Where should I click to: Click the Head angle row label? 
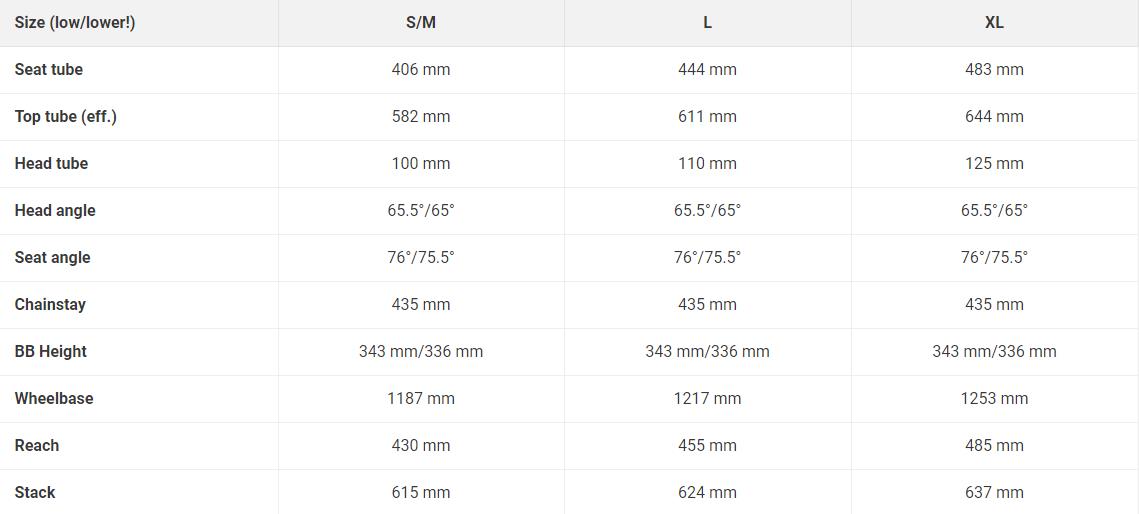click(55, 211)
